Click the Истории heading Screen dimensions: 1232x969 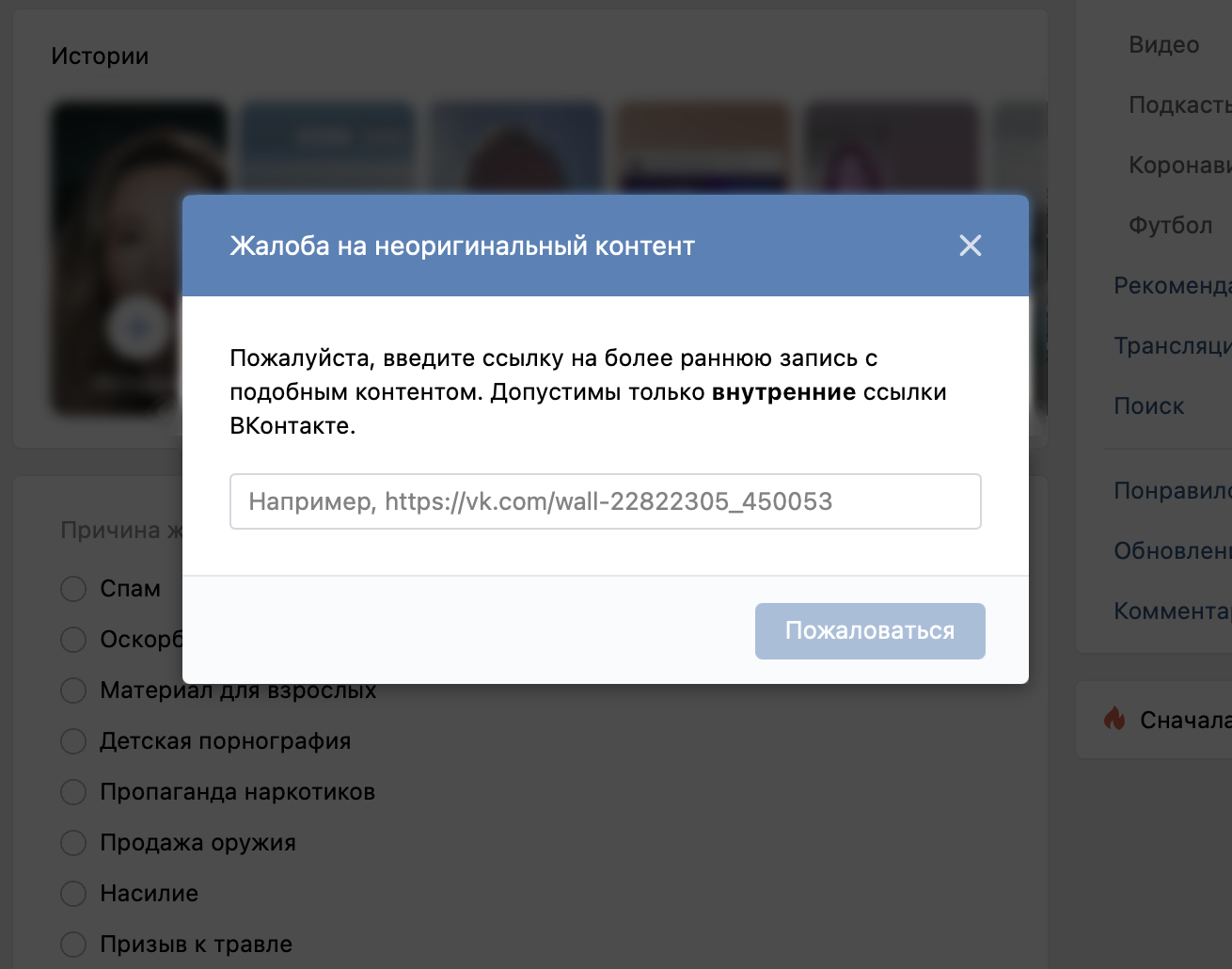pyautogui.click(x=100, y=56)
